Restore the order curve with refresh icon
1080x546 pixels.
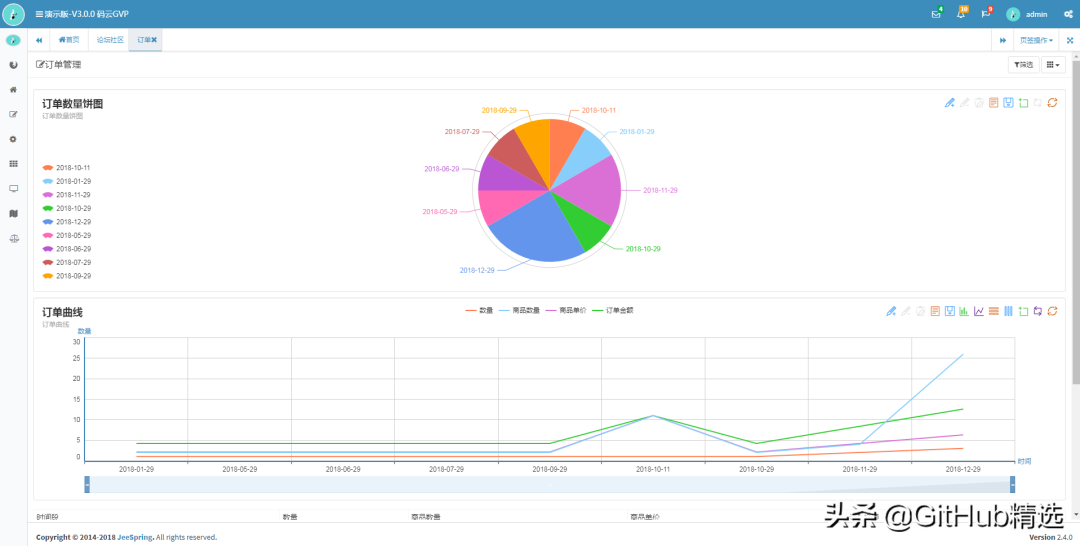[x=1052, y=311]
